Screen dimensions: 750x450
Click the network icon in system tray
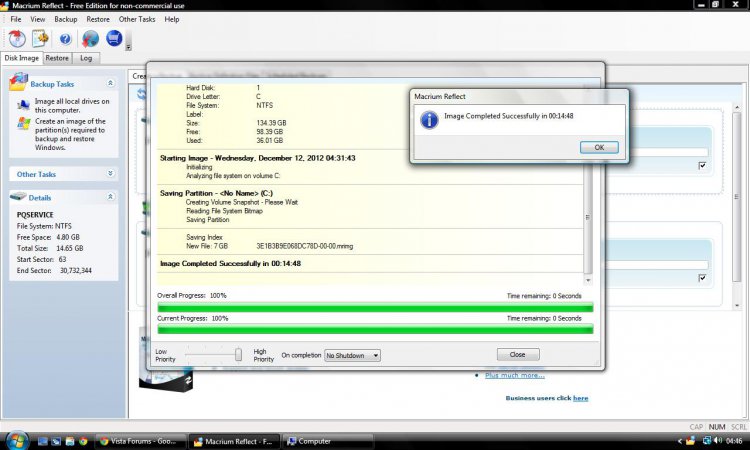pos(706,440)
